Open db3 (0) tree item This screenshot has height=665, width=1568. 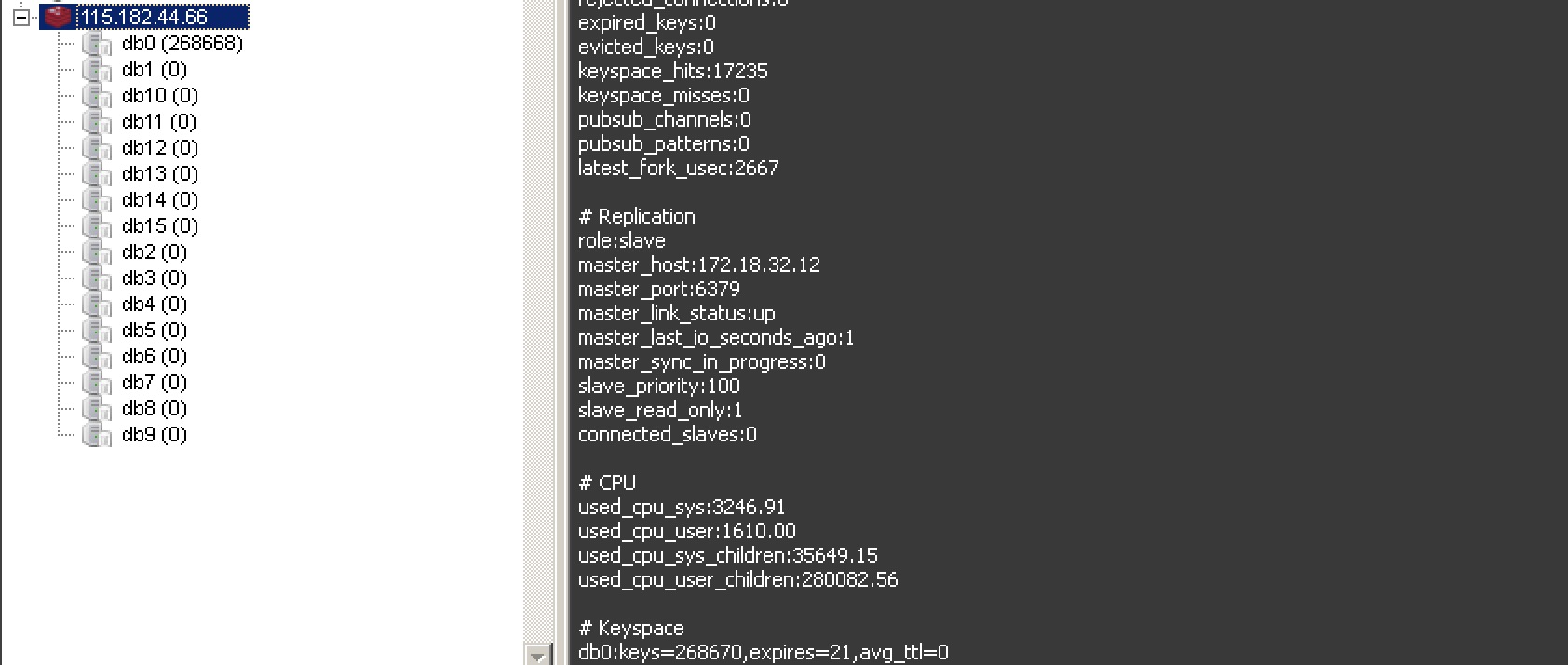pyautogui.click(x=155, y=278)
